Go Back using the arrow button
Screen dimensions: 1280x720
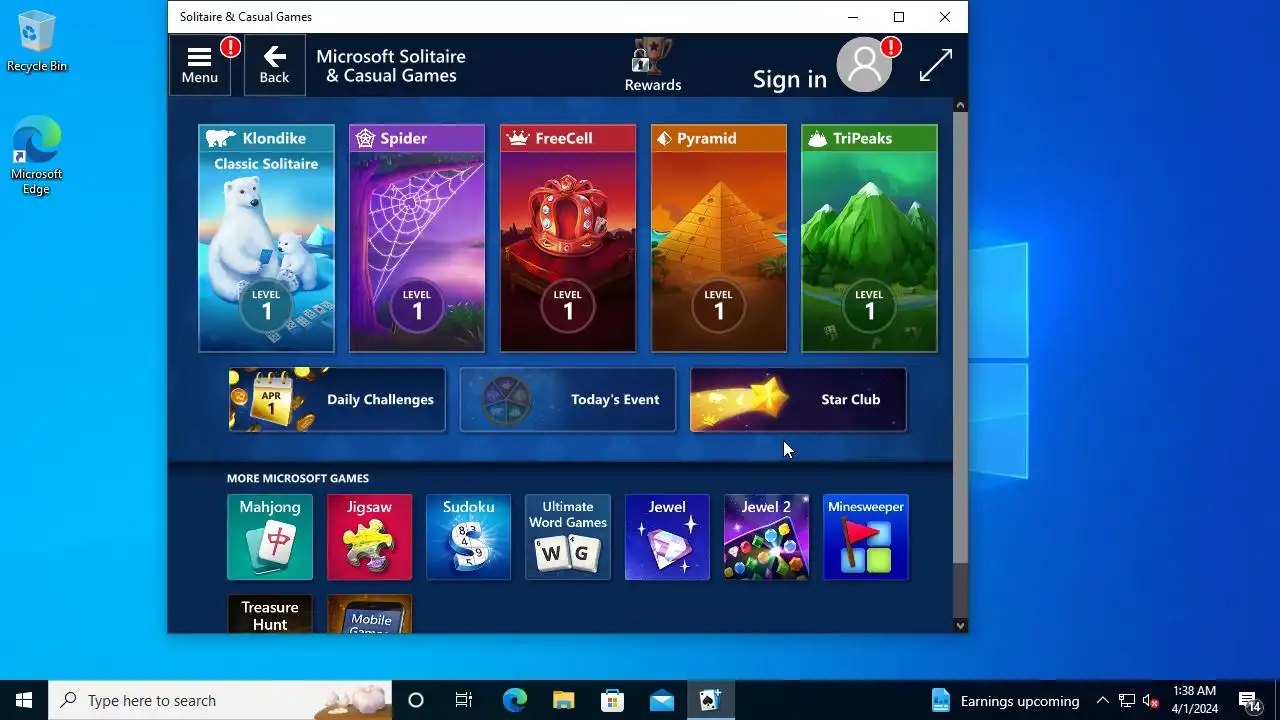point(274,66)
